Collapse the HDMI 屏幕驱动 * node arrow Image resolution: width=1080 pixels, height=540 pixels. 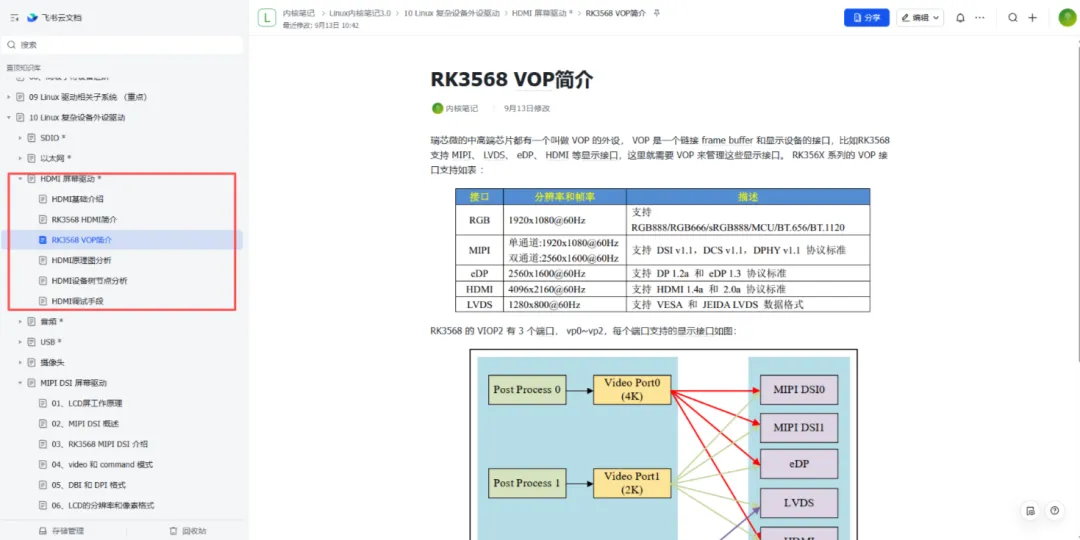click(20, 179)
